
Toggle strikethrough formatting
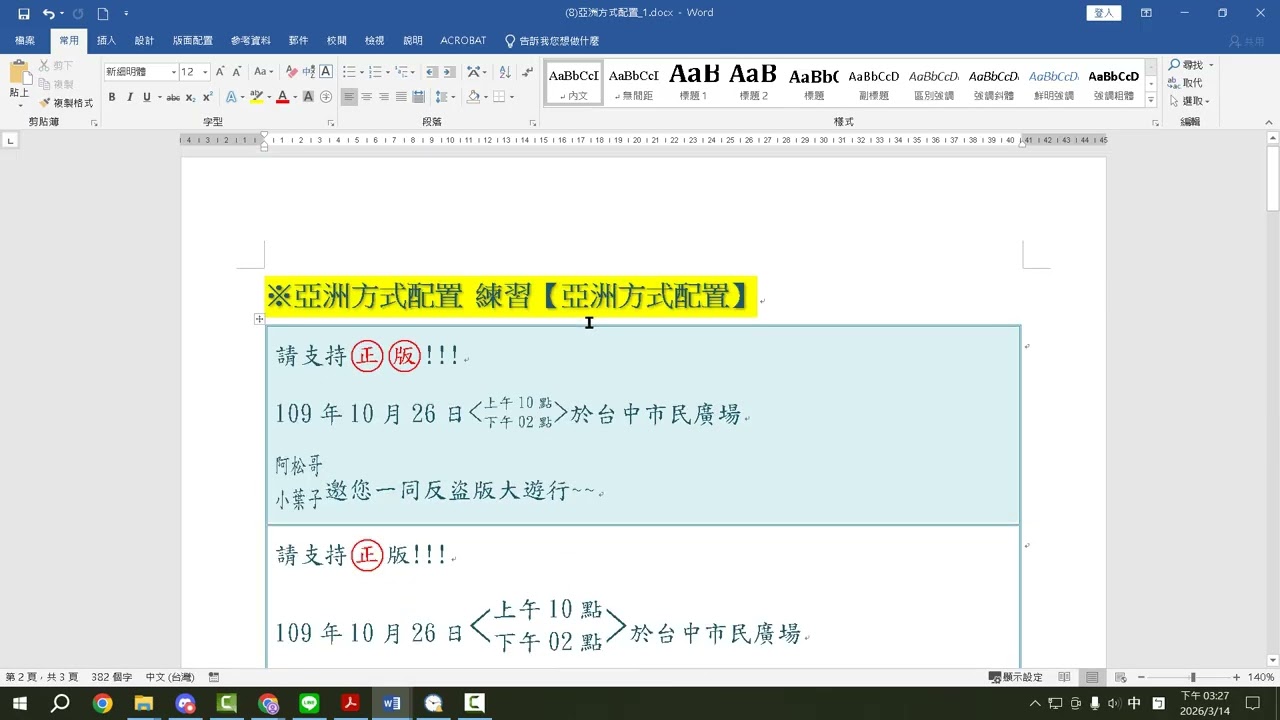tap(173, 97)
